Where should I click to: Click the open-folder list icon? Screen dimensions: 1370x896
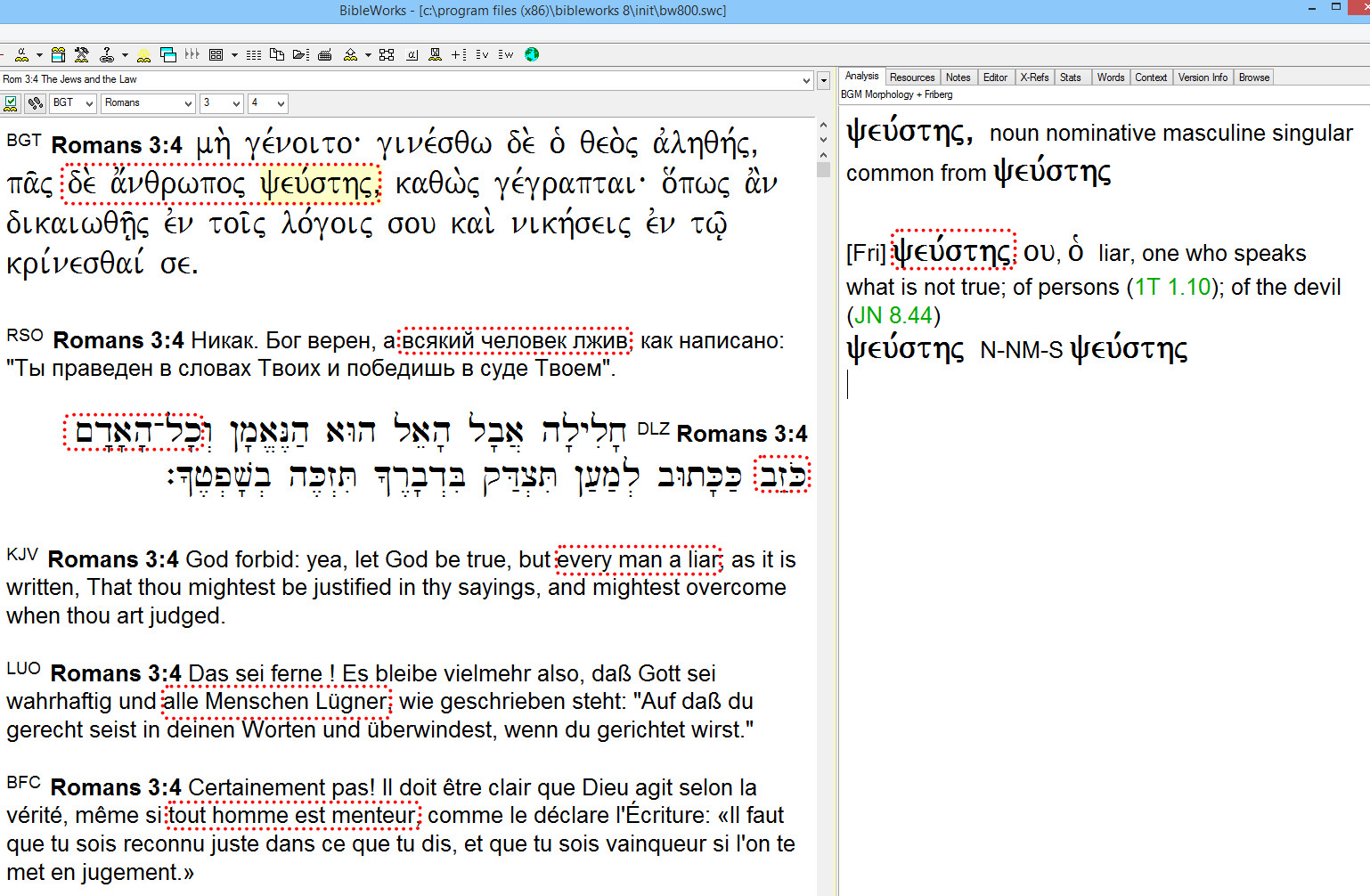point(301,54)
